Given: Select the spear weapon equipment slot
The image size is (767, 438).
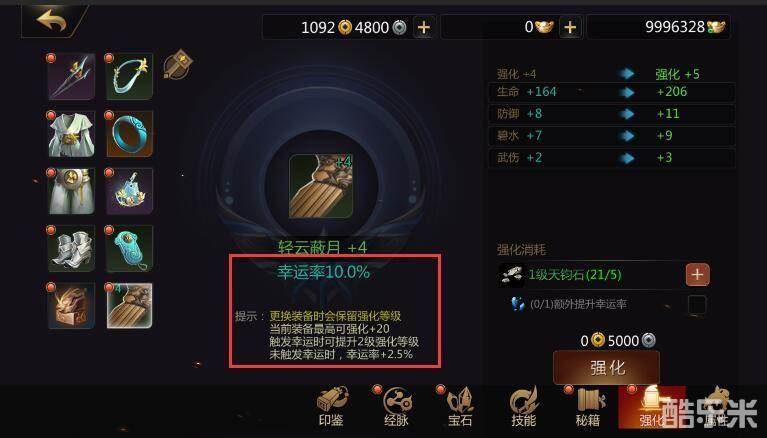Looking at the screenshot, I should point(71,77).
